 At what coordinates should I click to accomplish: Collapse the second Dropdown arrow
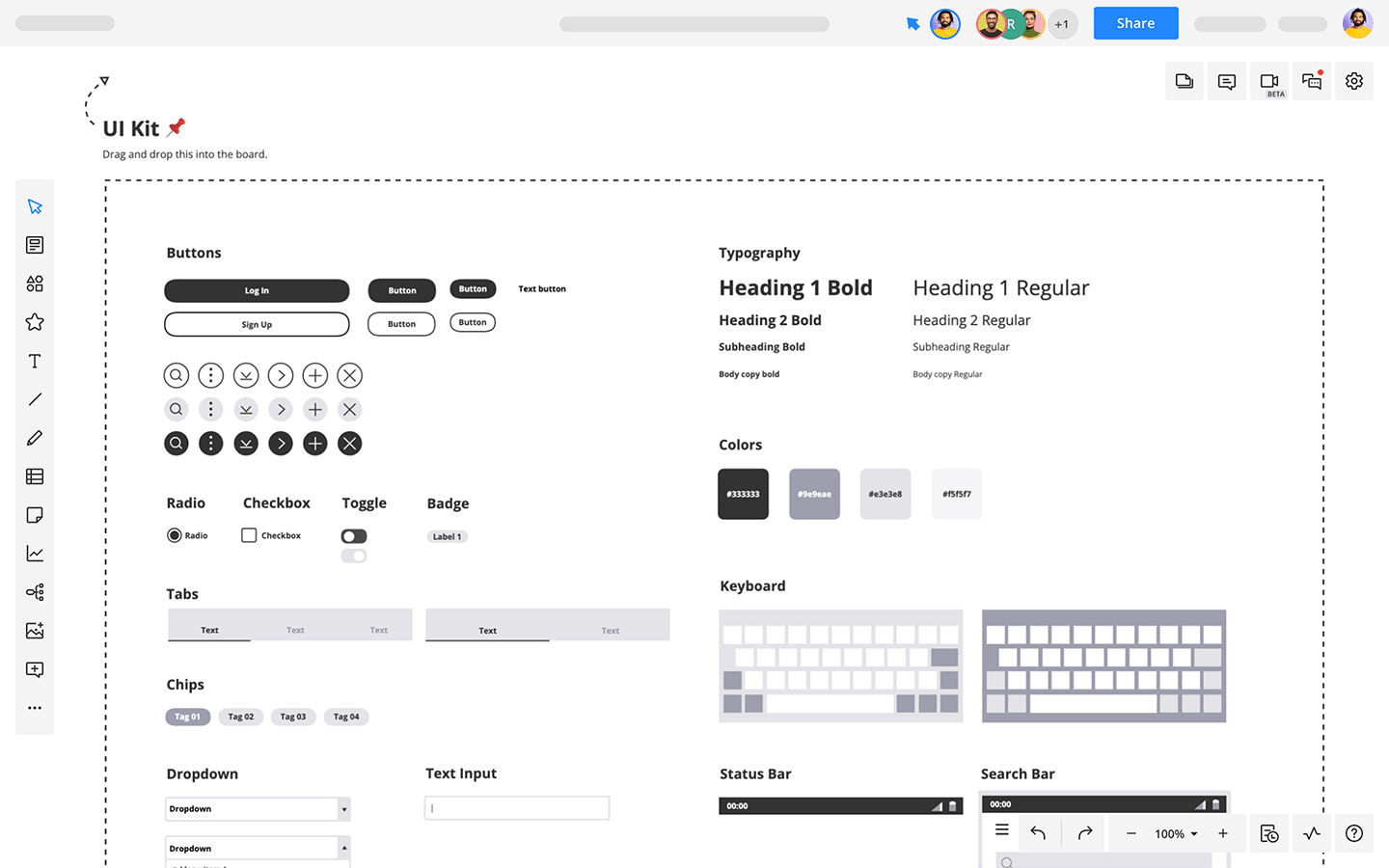click(344, 848)
